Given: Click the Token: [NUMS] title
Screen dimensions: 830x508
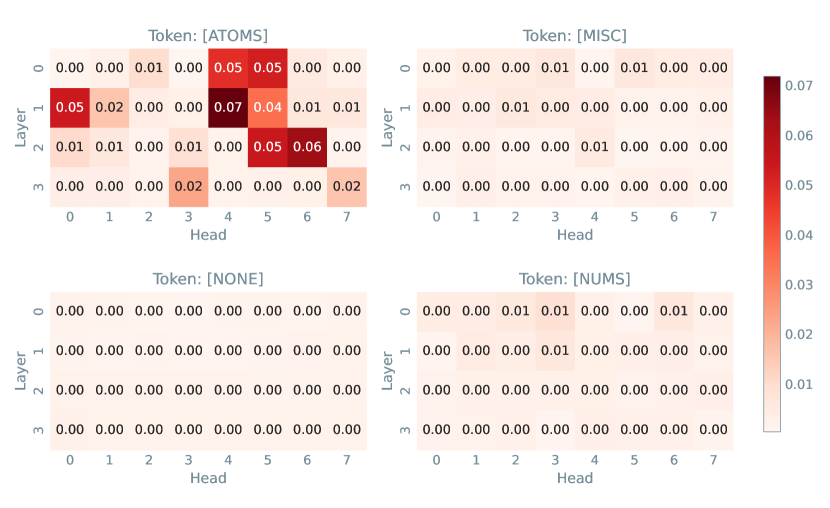Looking at the screenshot, I should coord(575,279).
